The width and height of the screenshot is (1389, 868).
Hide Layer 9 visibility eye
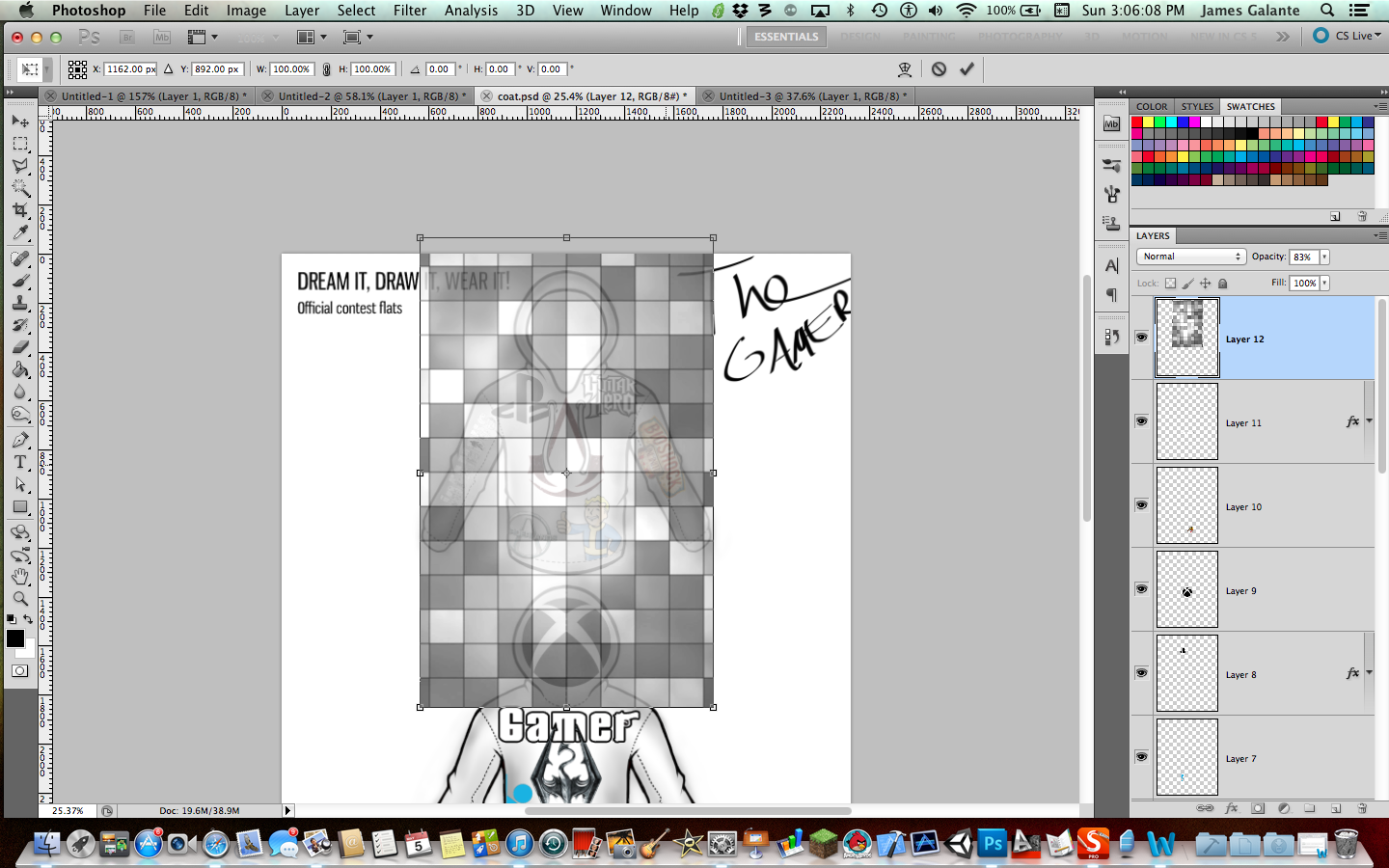[1142, 589]
